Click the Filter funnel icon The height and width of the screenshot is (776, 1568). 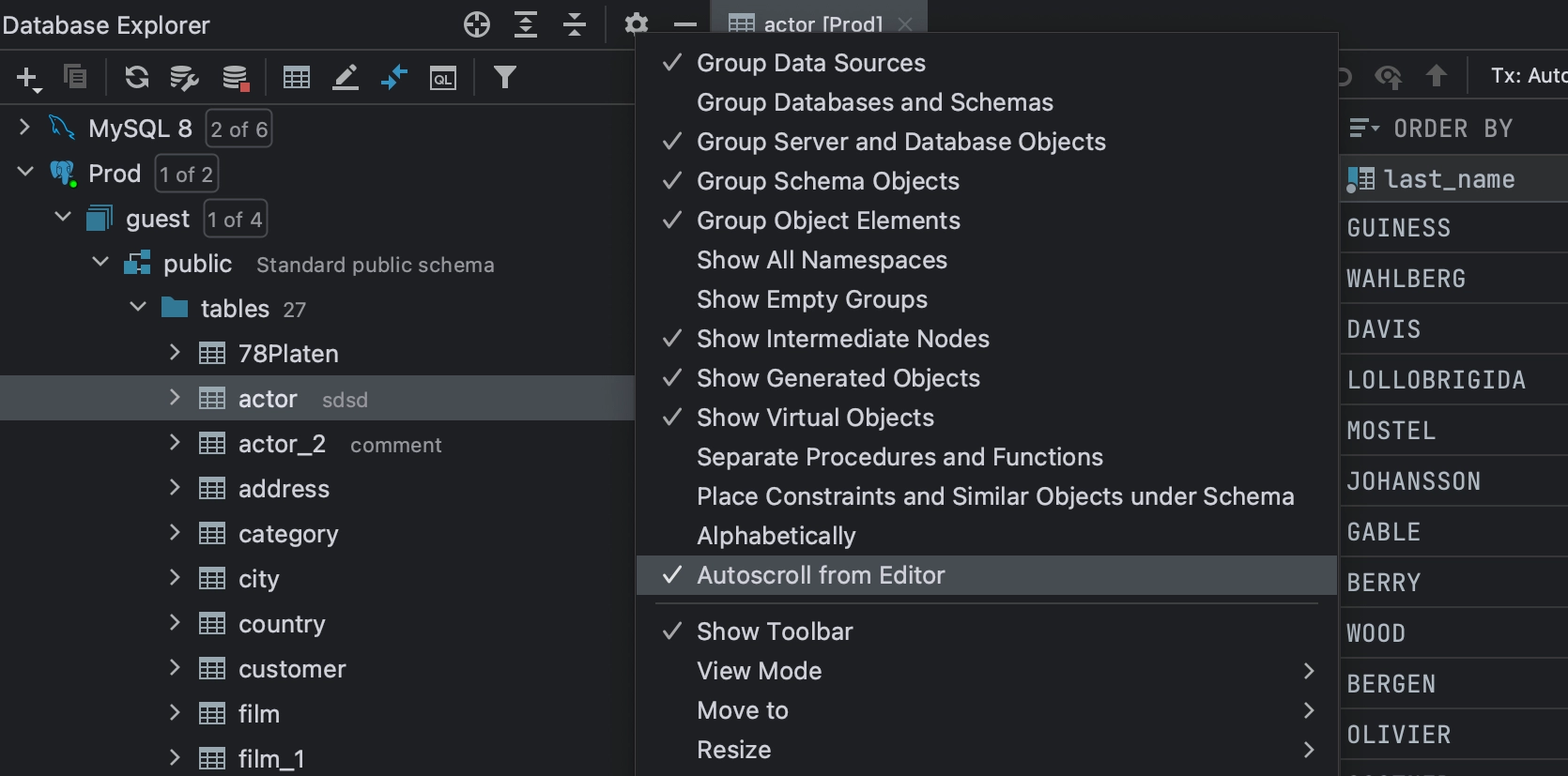[505, 77]
